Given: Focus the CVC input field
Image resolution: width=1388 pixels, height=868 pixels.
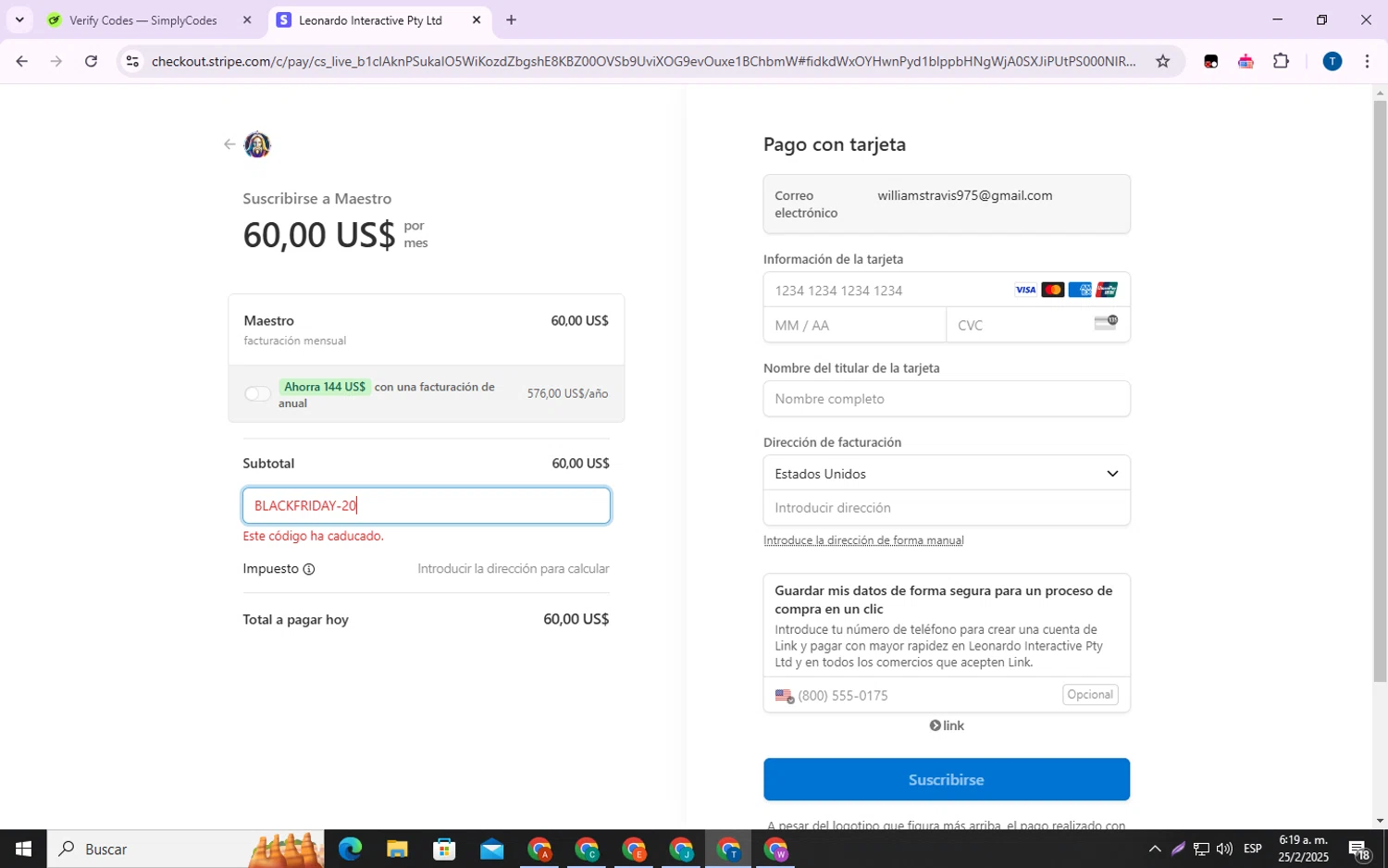Looking at the screenshot, I should 1037,326.
